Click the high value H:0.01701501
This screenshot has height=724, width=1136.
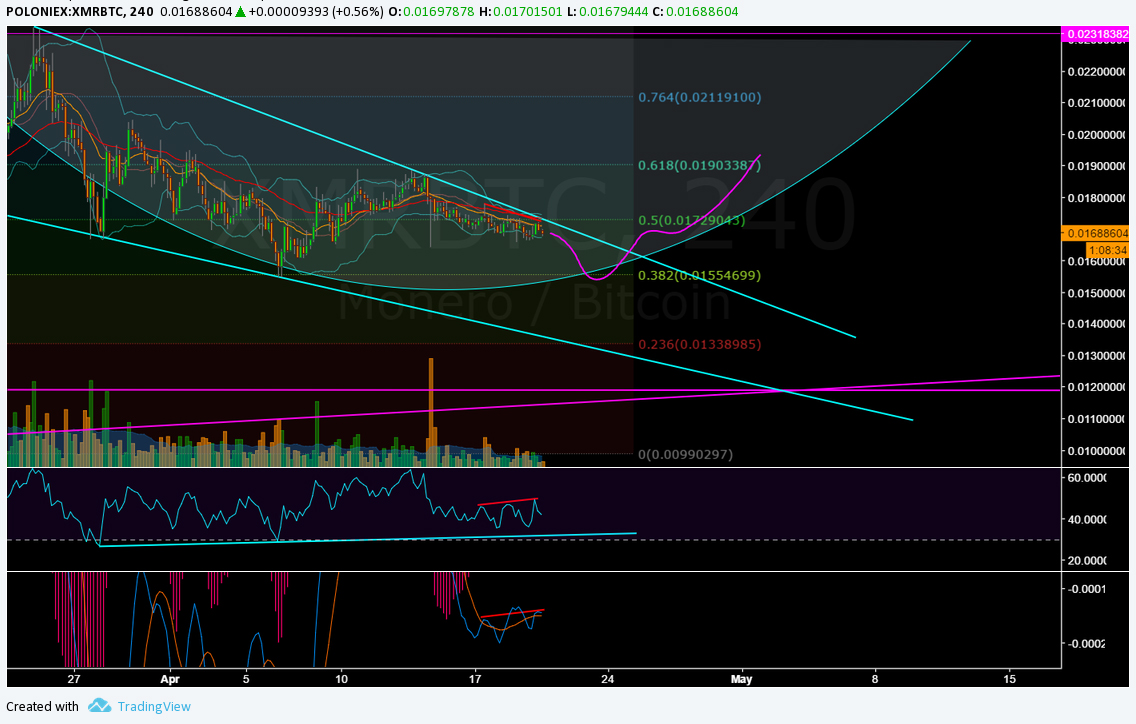(x=520, y=12)
